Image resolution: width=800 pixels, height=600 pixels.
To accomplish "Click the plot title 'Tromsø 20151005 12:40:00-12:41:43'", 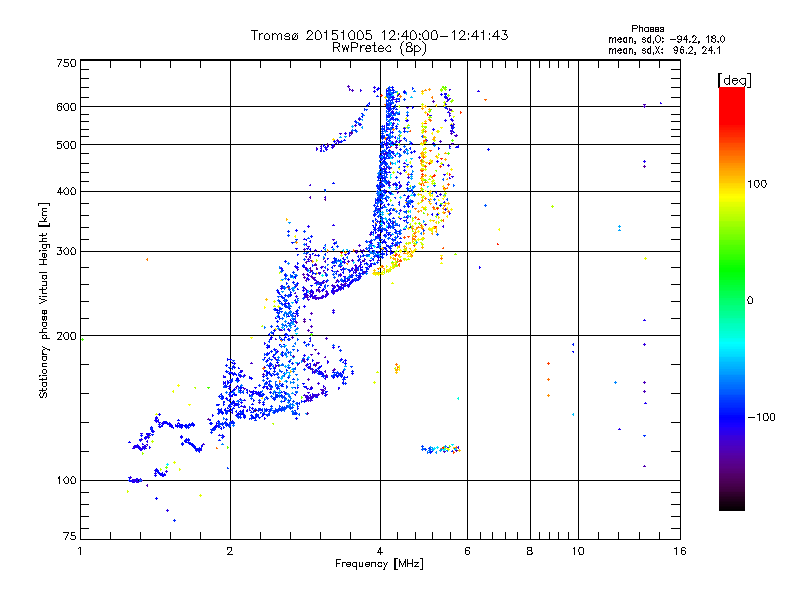I will 379,35.
